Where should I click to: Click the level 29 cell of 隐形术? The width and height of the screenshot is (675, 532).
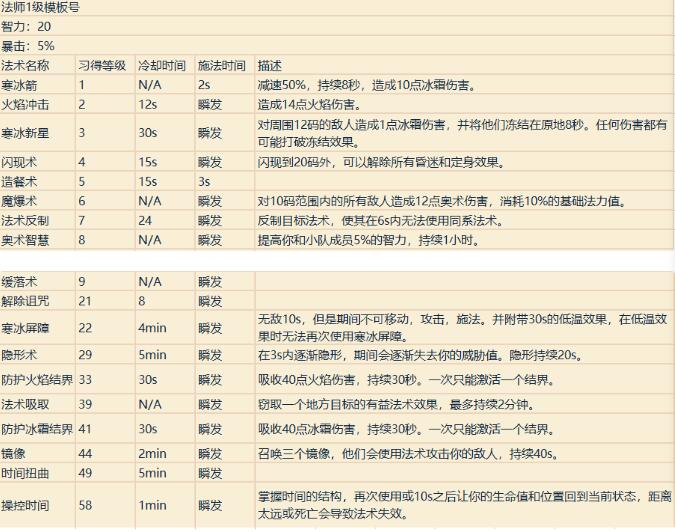(85, 355)
